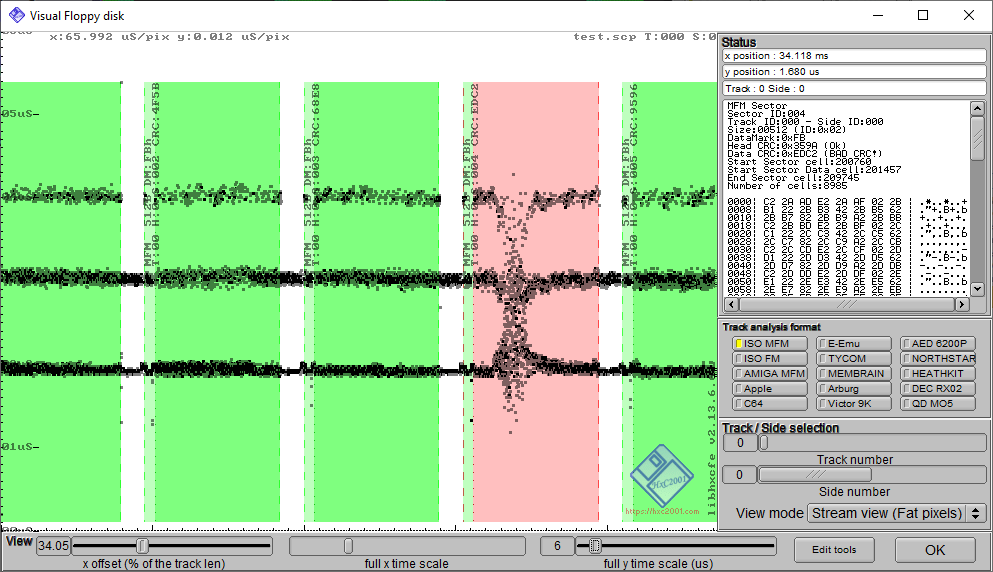This screenshot has height=572, width=993.
Task: Enable MEMBRAIN track analysis format
Action: (854, 374)
